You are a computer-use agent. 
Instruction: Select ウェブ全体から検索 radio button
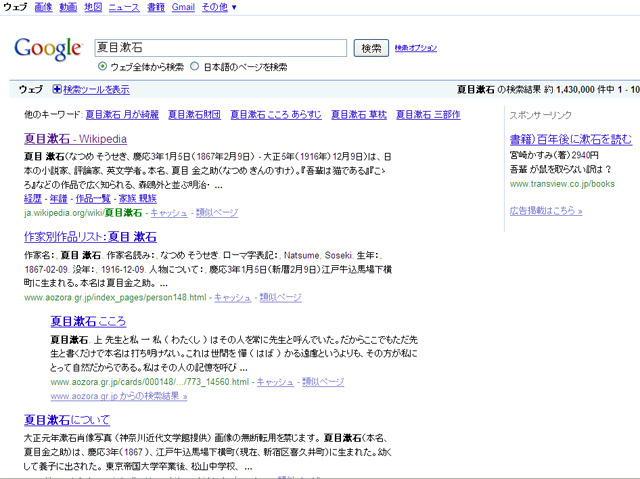[x=102, y=66]
